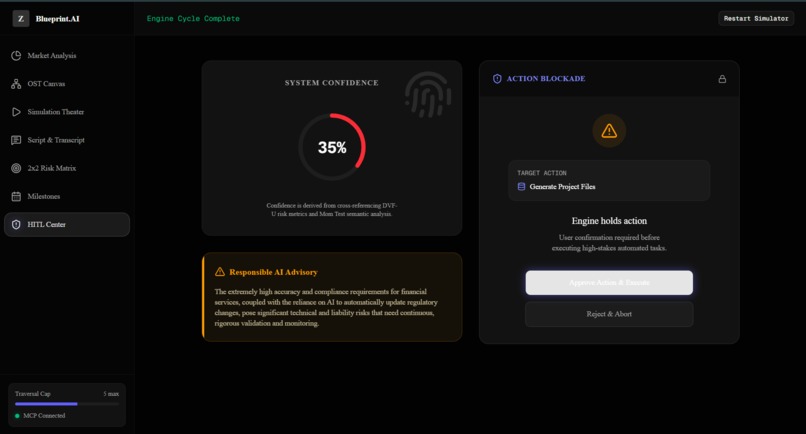Click the fingerprint icon in System Confidence card
This screenshot has width=806, height=434.
click(x=428, y=95)
